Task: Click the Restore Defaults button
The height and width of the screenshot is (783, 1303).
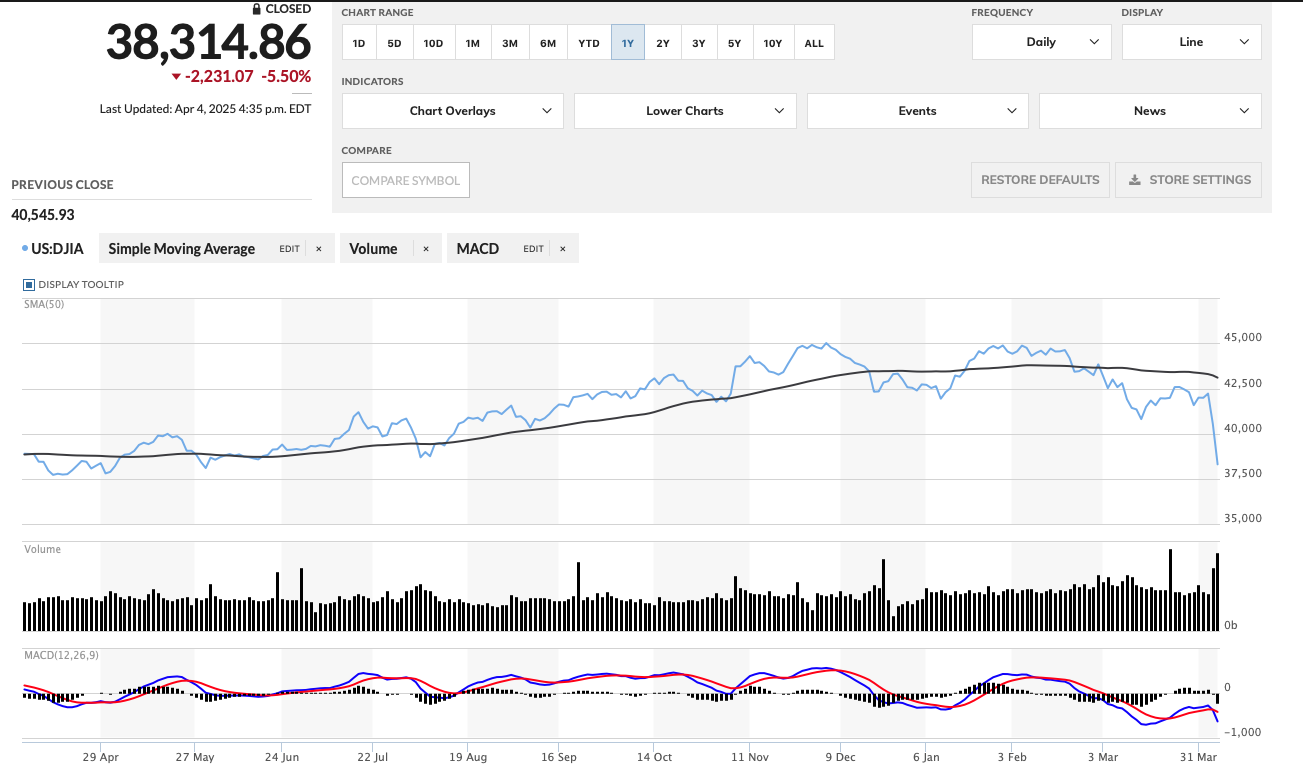Action: pyautogui.click(x=1040, y=180)
